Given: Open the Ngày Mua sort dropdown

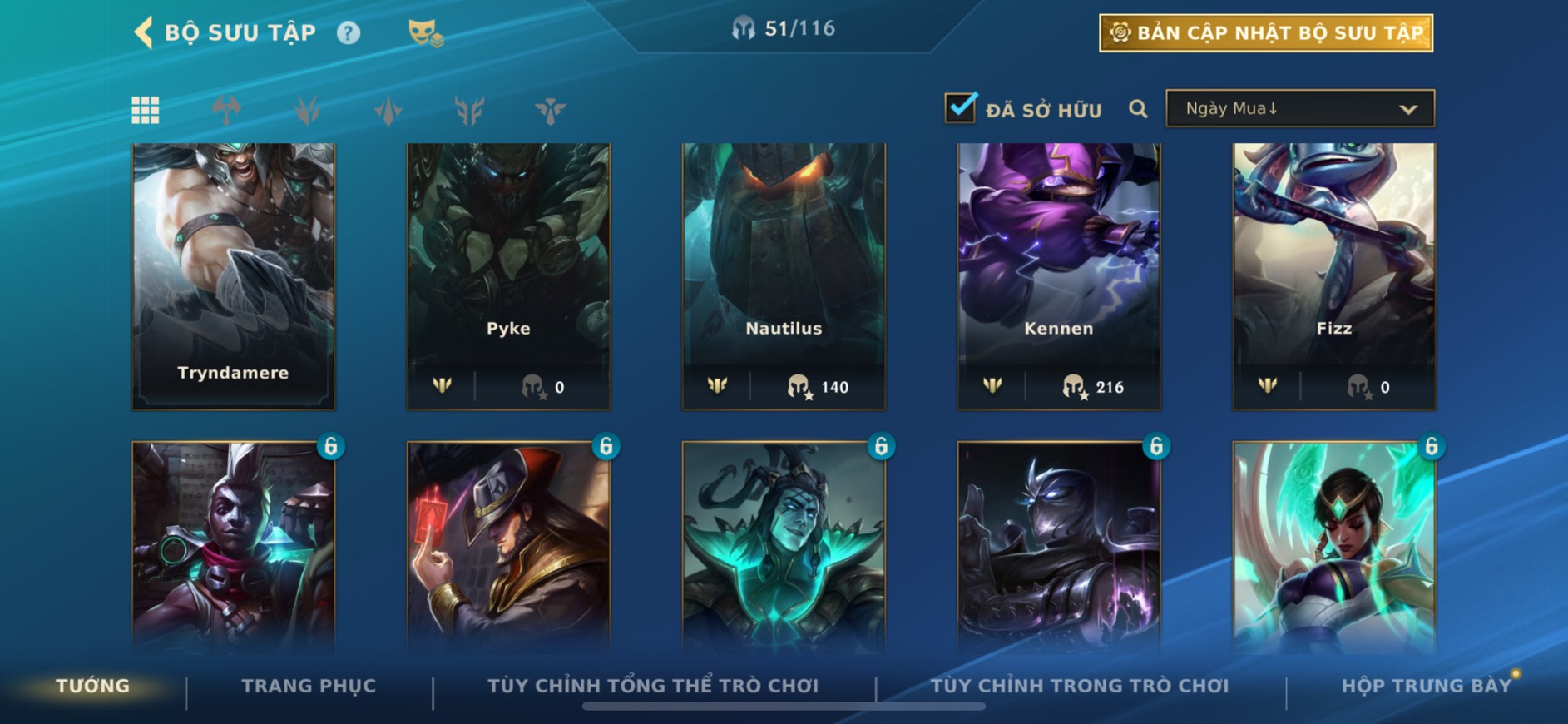Looking at the screenshot, I should 1300,108.
